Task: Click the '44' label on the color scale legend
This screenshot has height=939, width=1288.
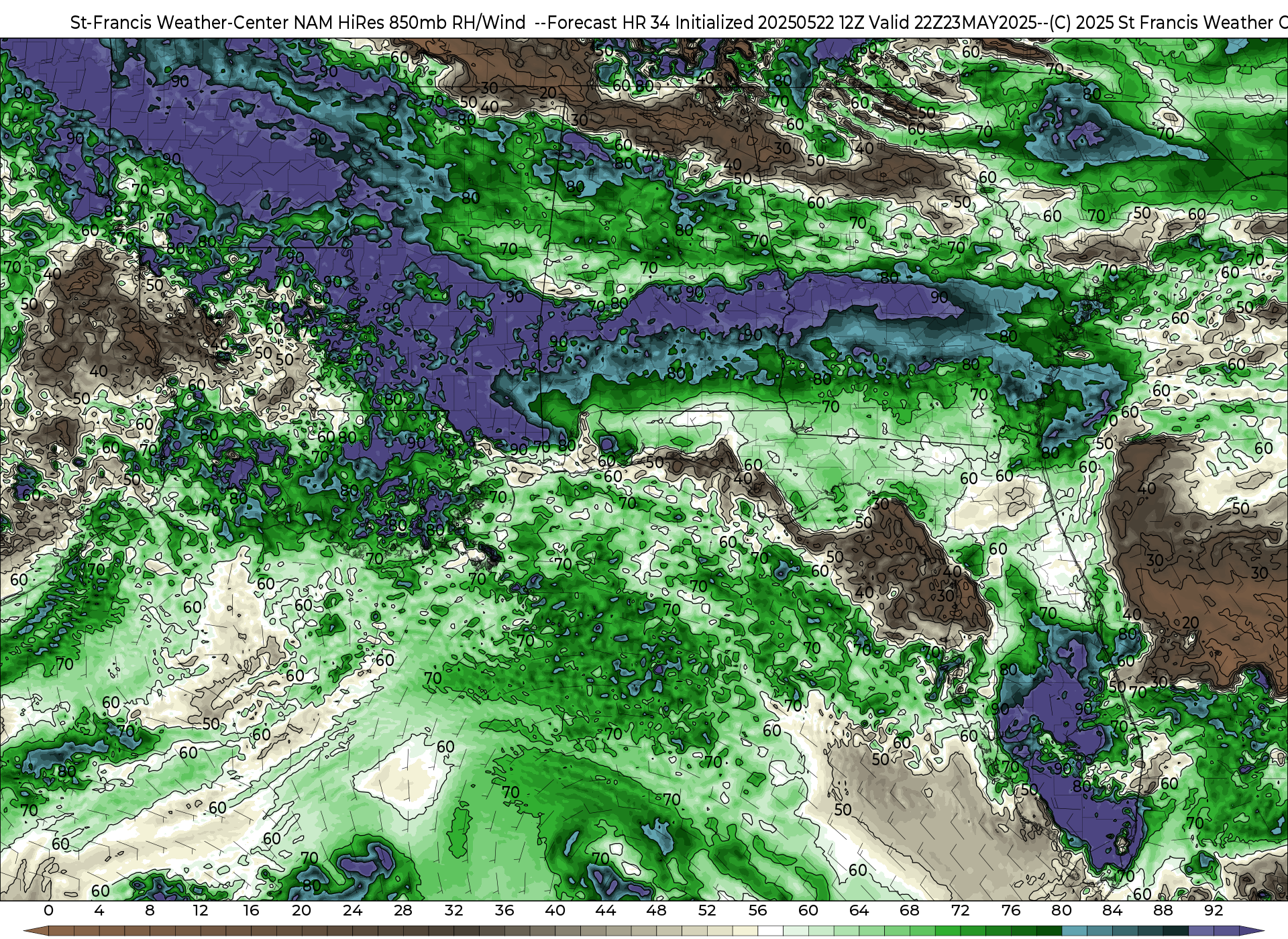Action: pos(606,910)
